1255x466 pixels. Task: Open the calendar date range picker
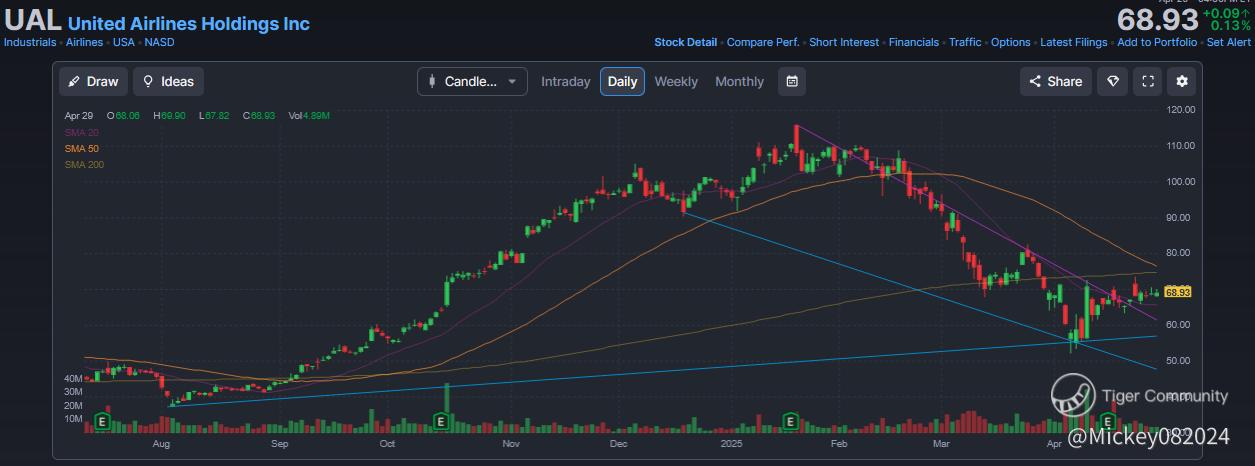[x=792, y=81]
